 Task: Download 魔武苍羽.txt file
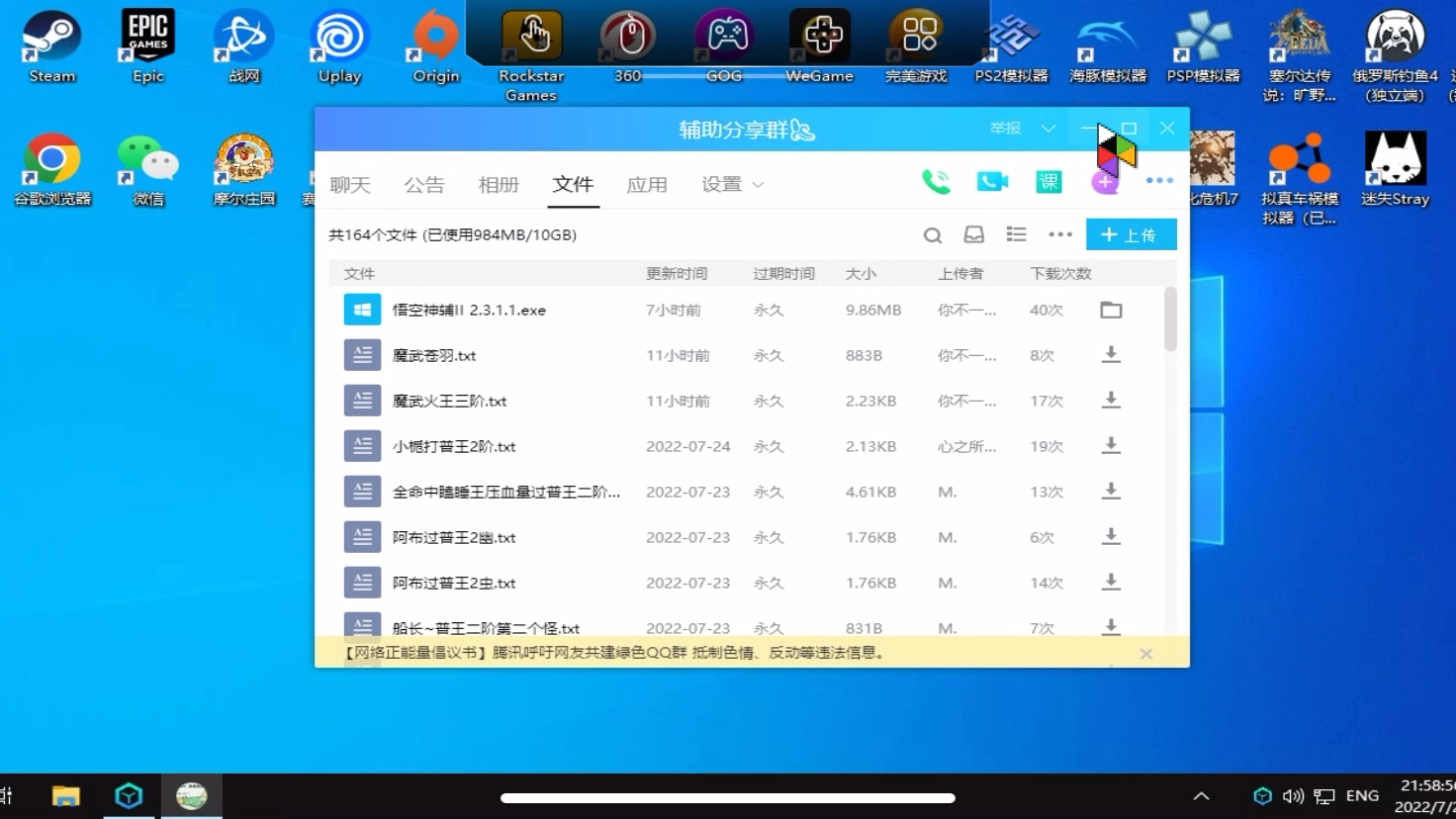(1111, 355)
